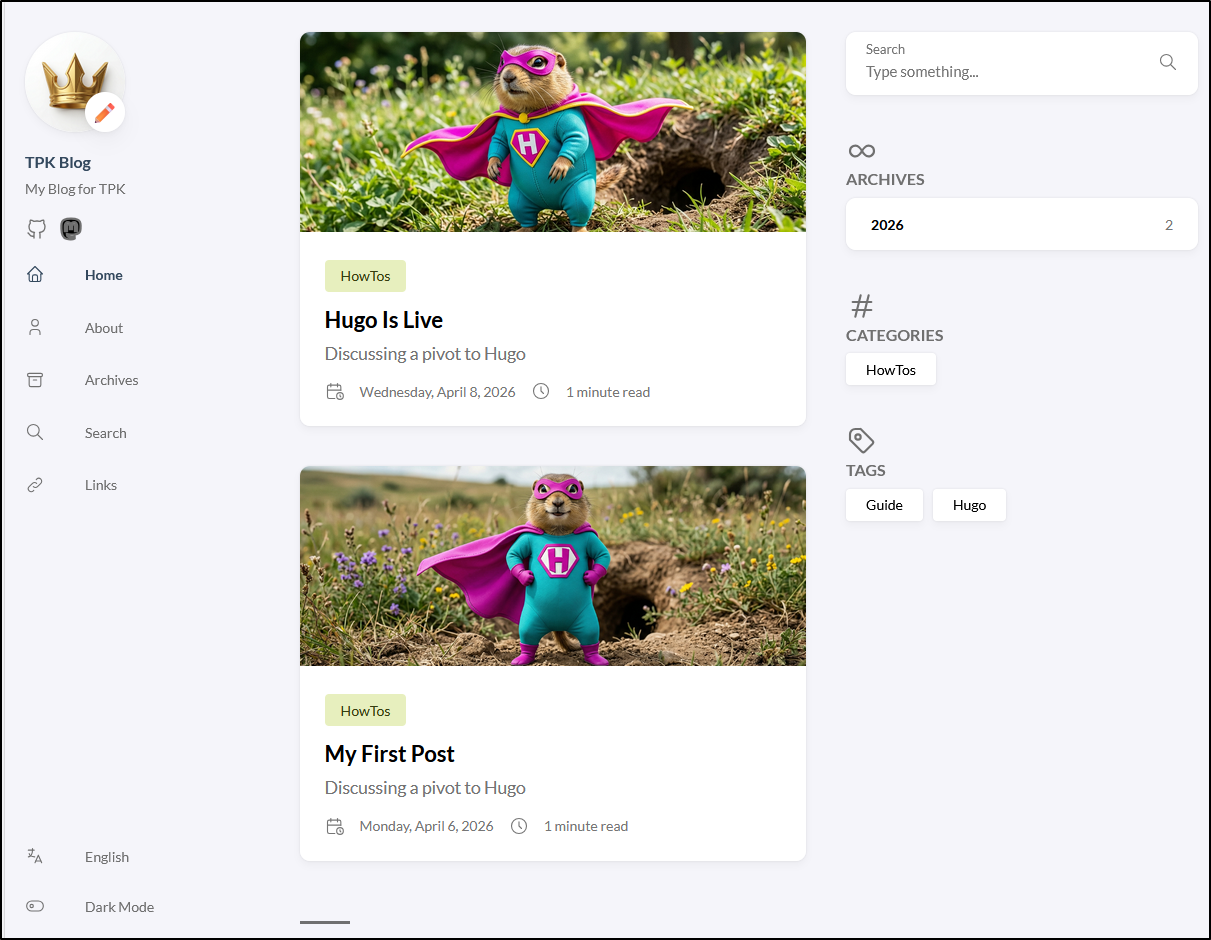The height and width of the screenshot is (940, 1211).
Task: Click the HowTos badge on Hugo Is Live
Action: (x=365, y=276)
